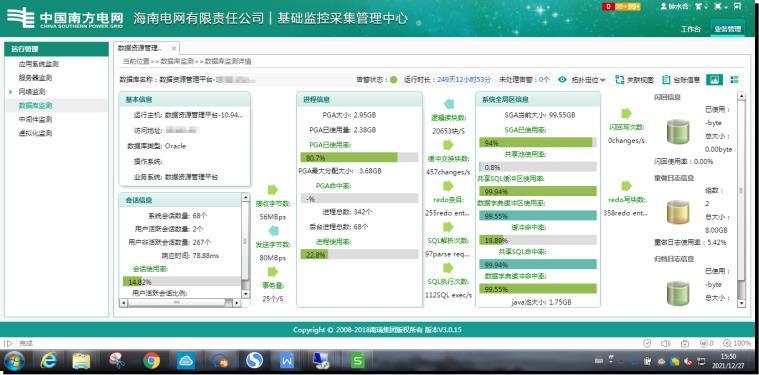Open the WPS Writer taskbar icon
Screen dimensions: 759x375
(x=287, y=360)
